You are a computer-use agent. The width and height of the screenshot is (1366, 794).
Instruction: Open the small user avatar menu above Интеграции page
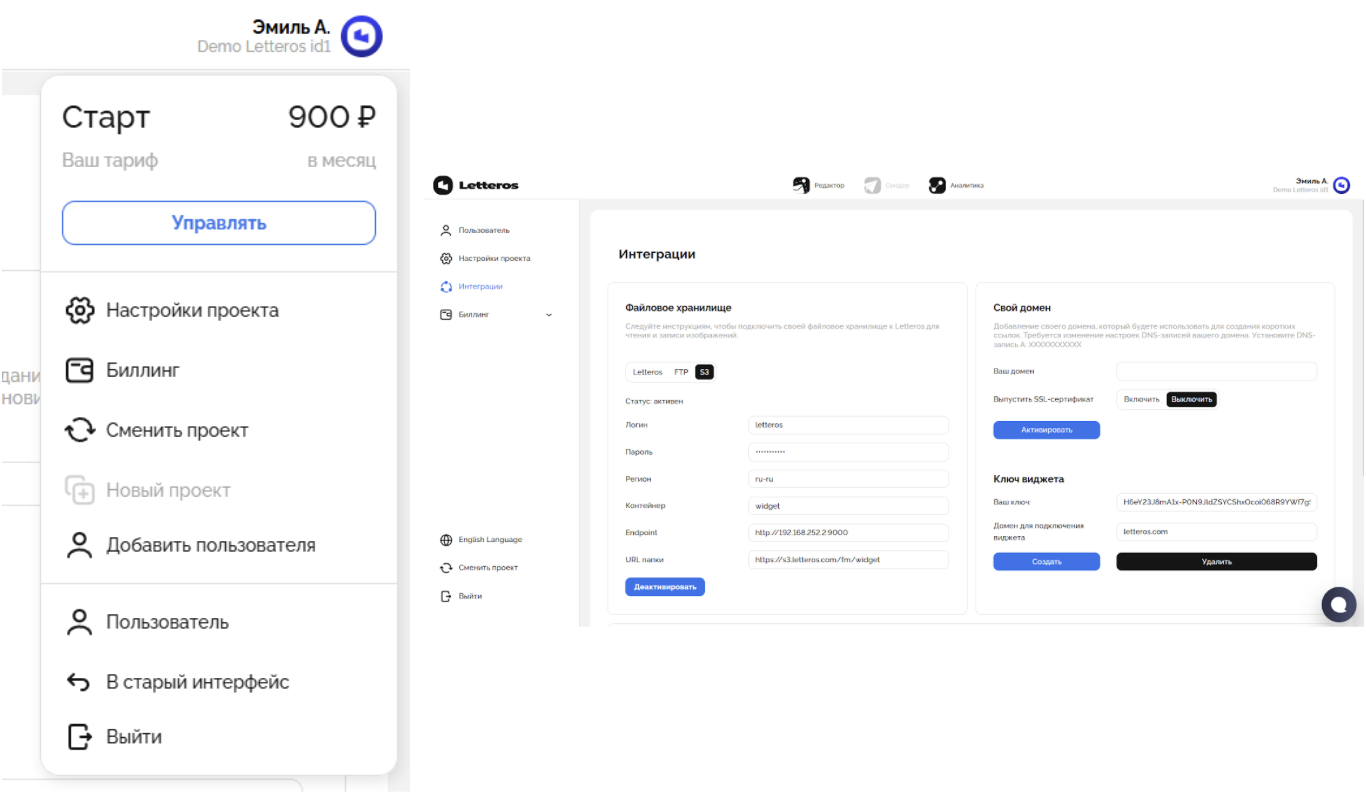(x=1342, y=185)
